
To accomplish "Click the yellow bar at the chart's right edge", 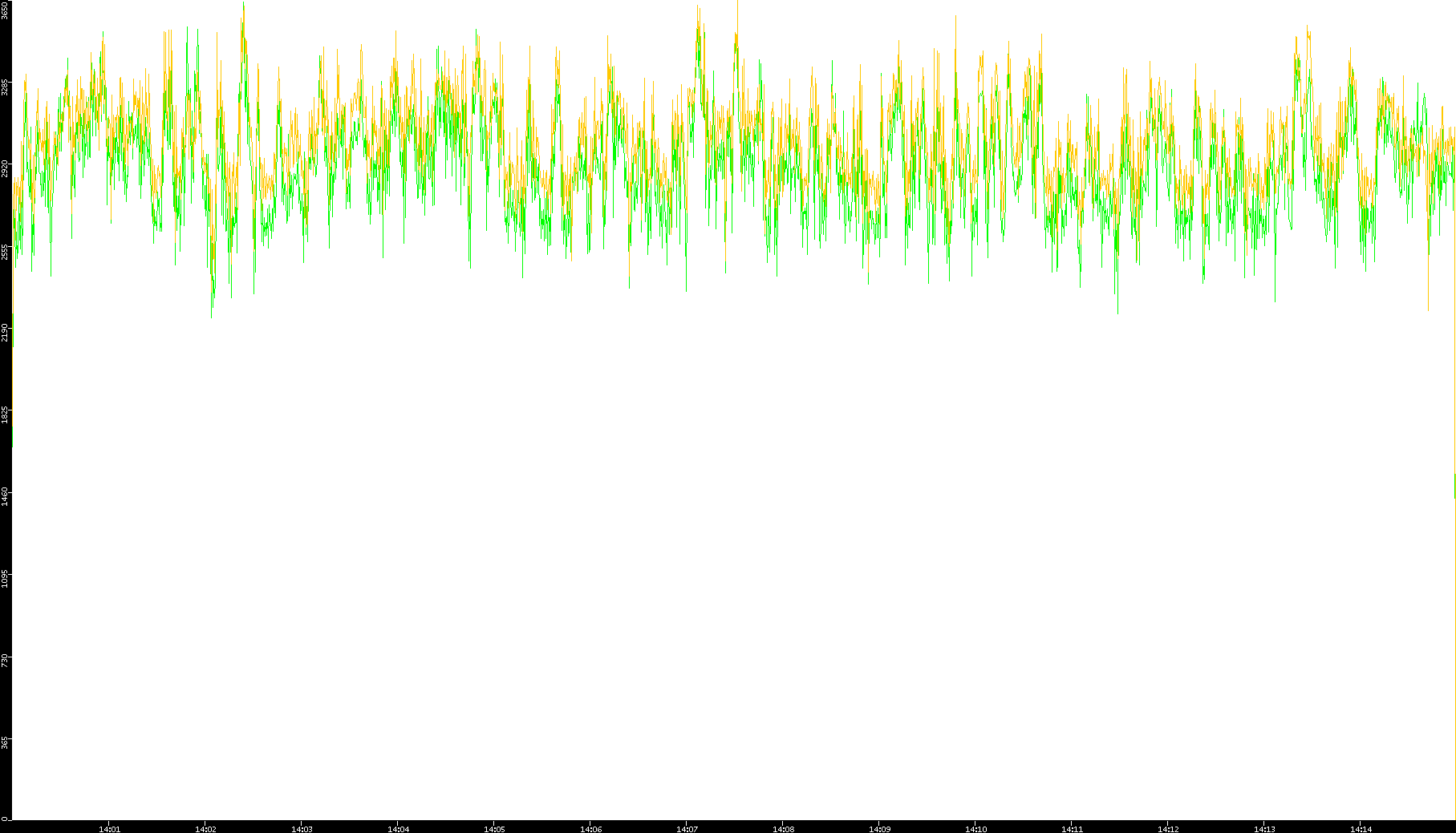I will tap(1454, 486).
